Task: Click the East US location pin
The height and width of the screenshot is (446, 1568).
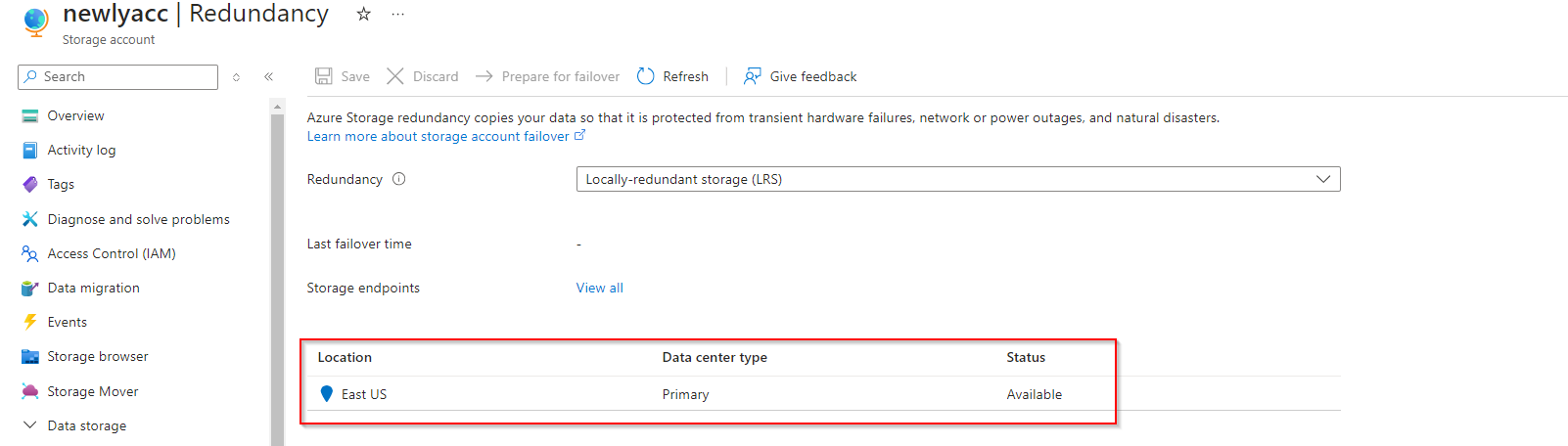Action: coord(327,393)
